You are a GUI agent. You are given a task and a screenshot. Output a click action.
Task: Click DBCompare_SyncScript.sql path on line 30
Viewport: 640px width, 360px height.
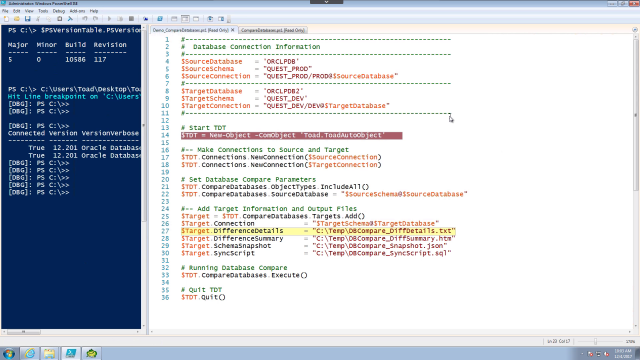point(382,253)
